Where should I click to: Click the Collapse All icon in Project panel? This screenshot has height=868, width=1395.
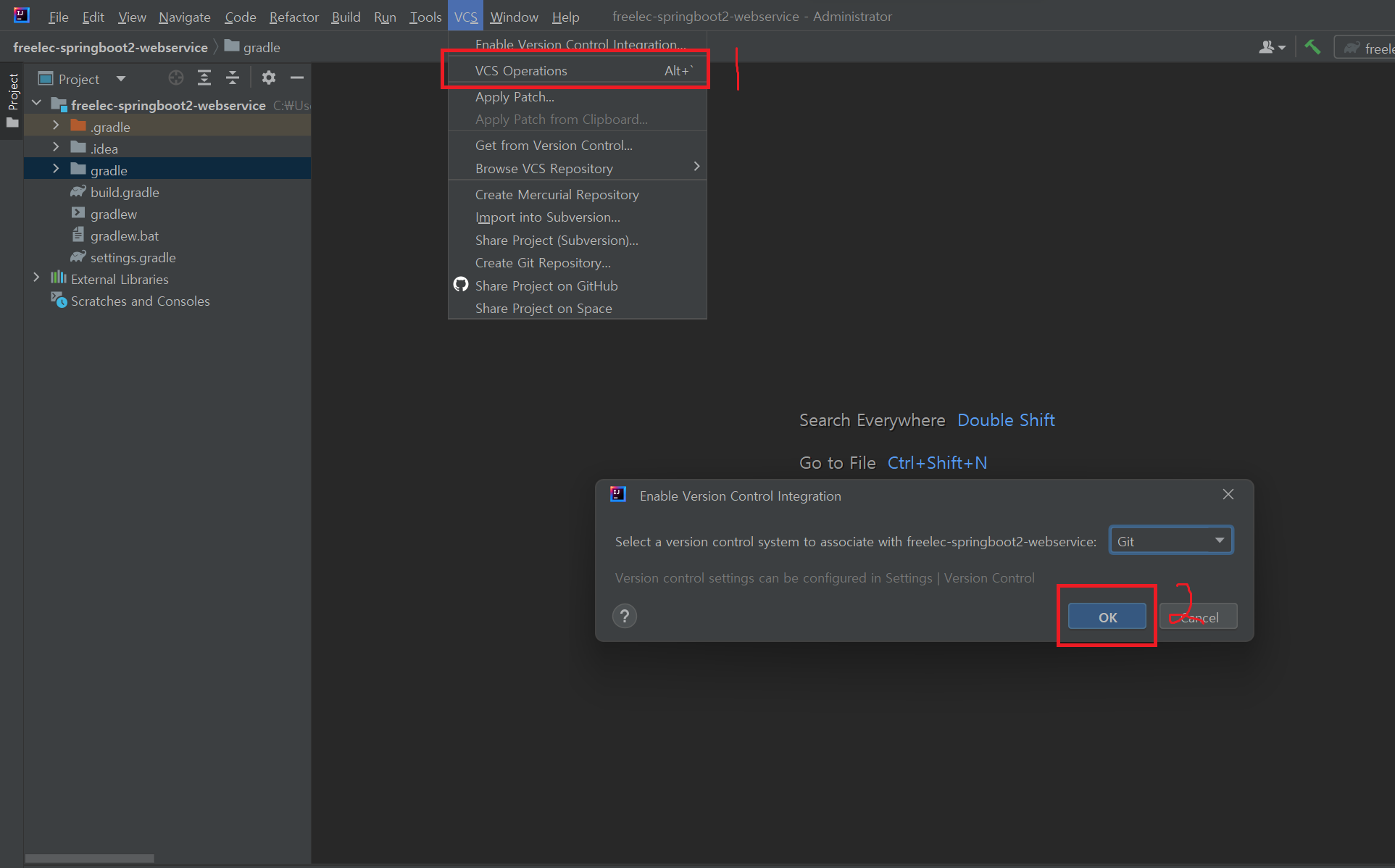233,78
